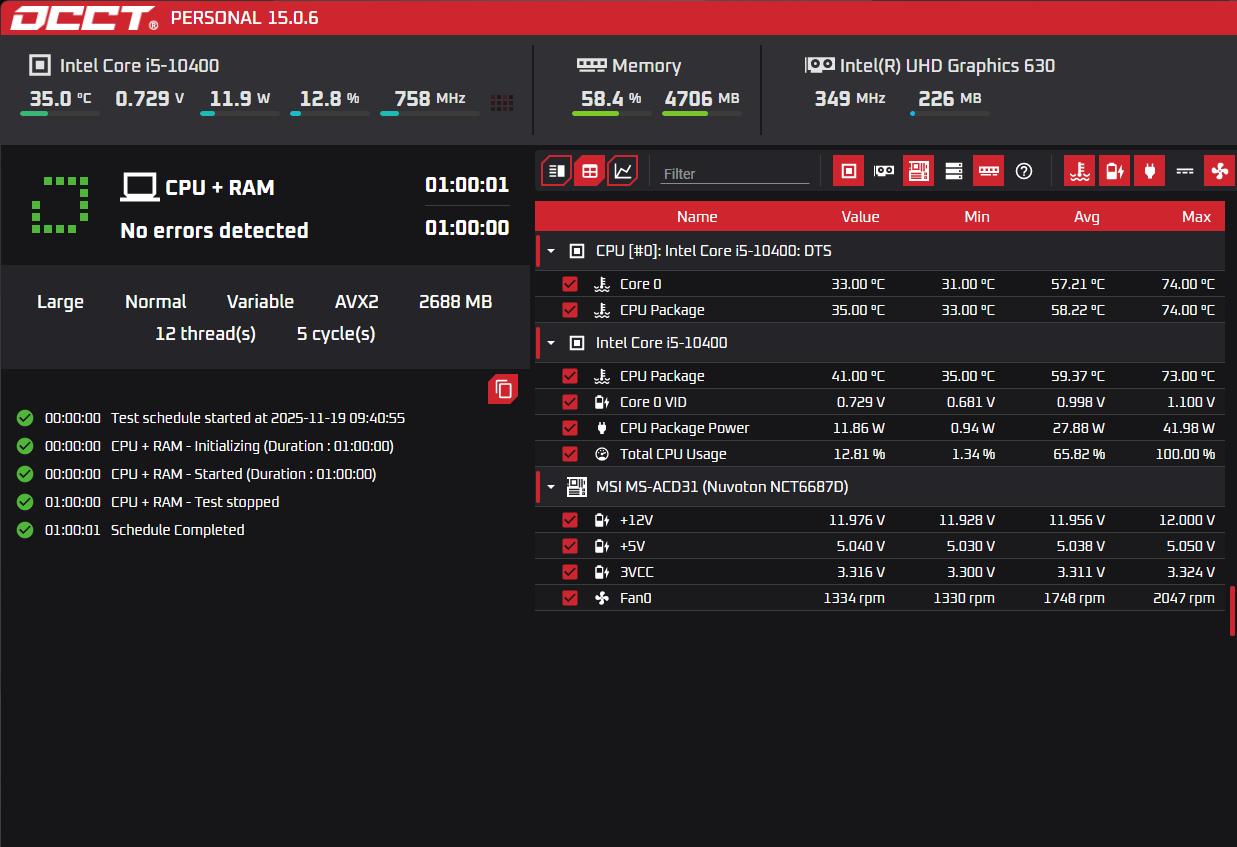This screenshot has height=847, width=1237.
Task: Toggle motherboard sensors filter icon
Action: coord(918,171)
